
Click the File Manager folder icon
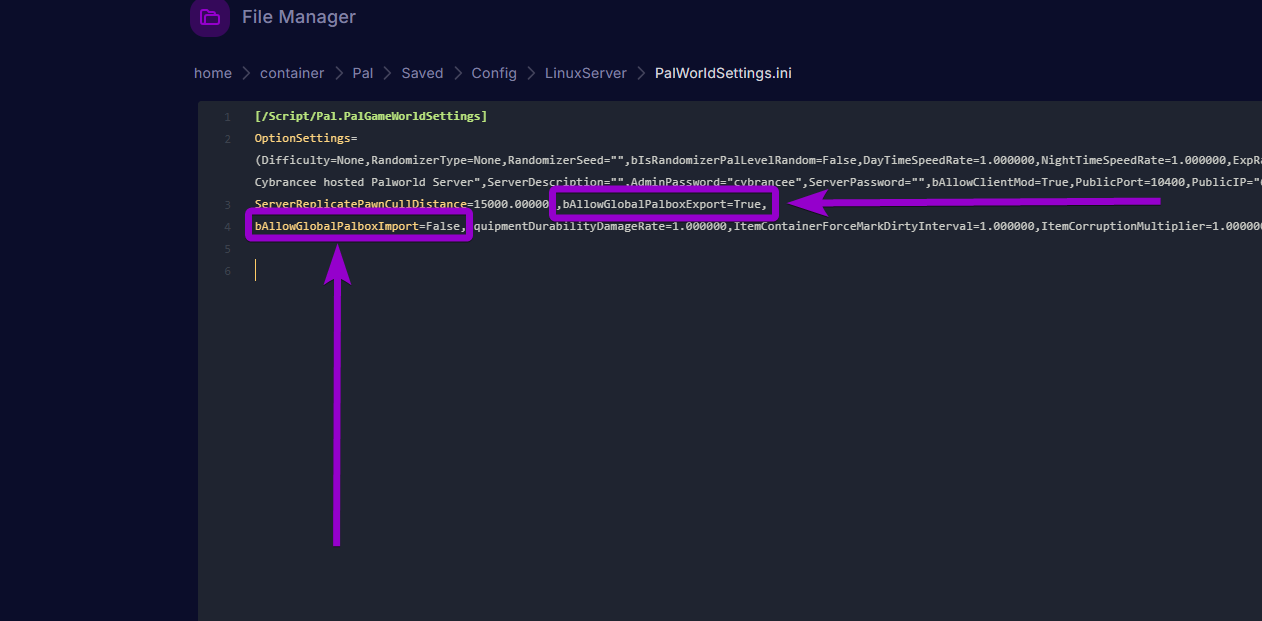point(209,17)
